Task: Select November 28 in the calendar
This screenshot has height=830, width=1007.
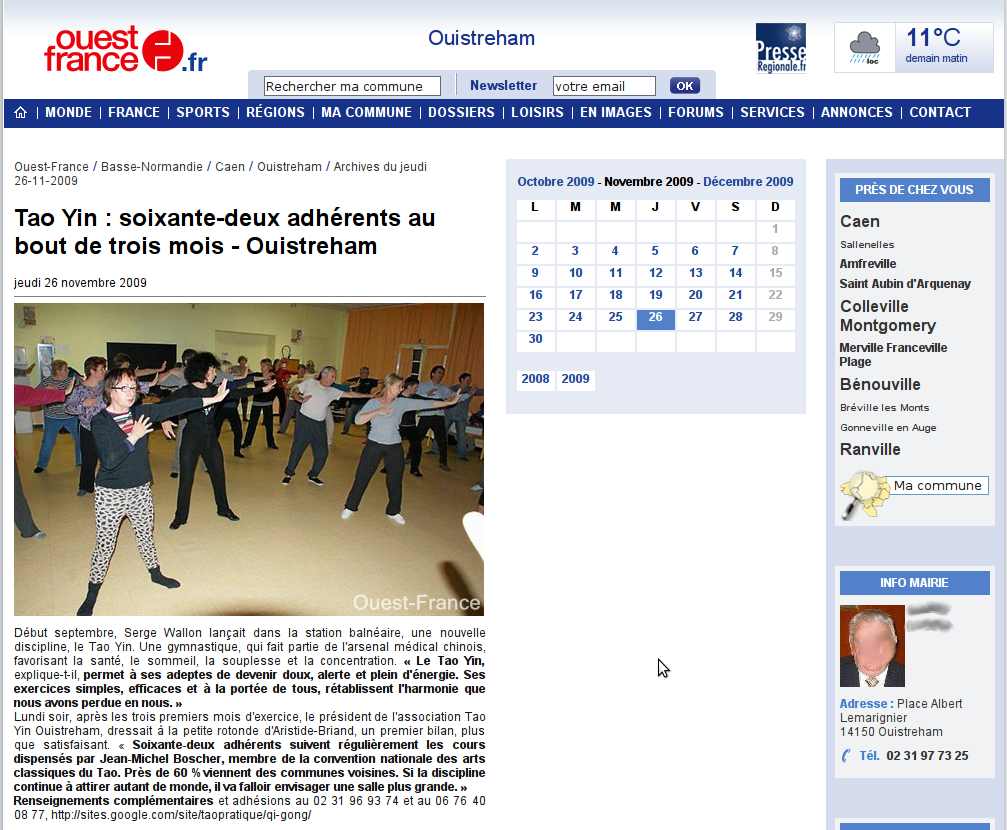Action: [735, 317]
